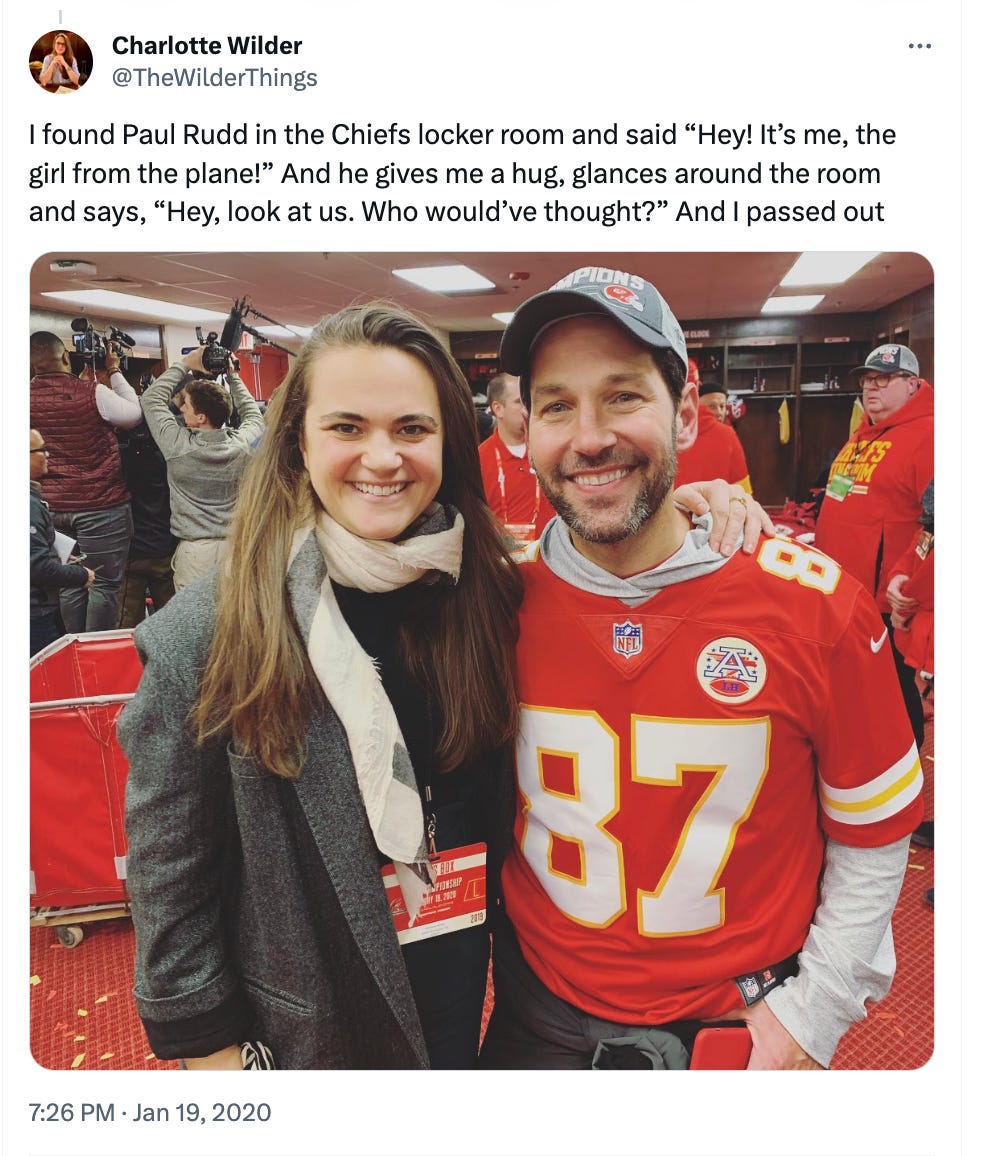Click the Jan 19, 2020 date text

click(x=201, y=1112)
